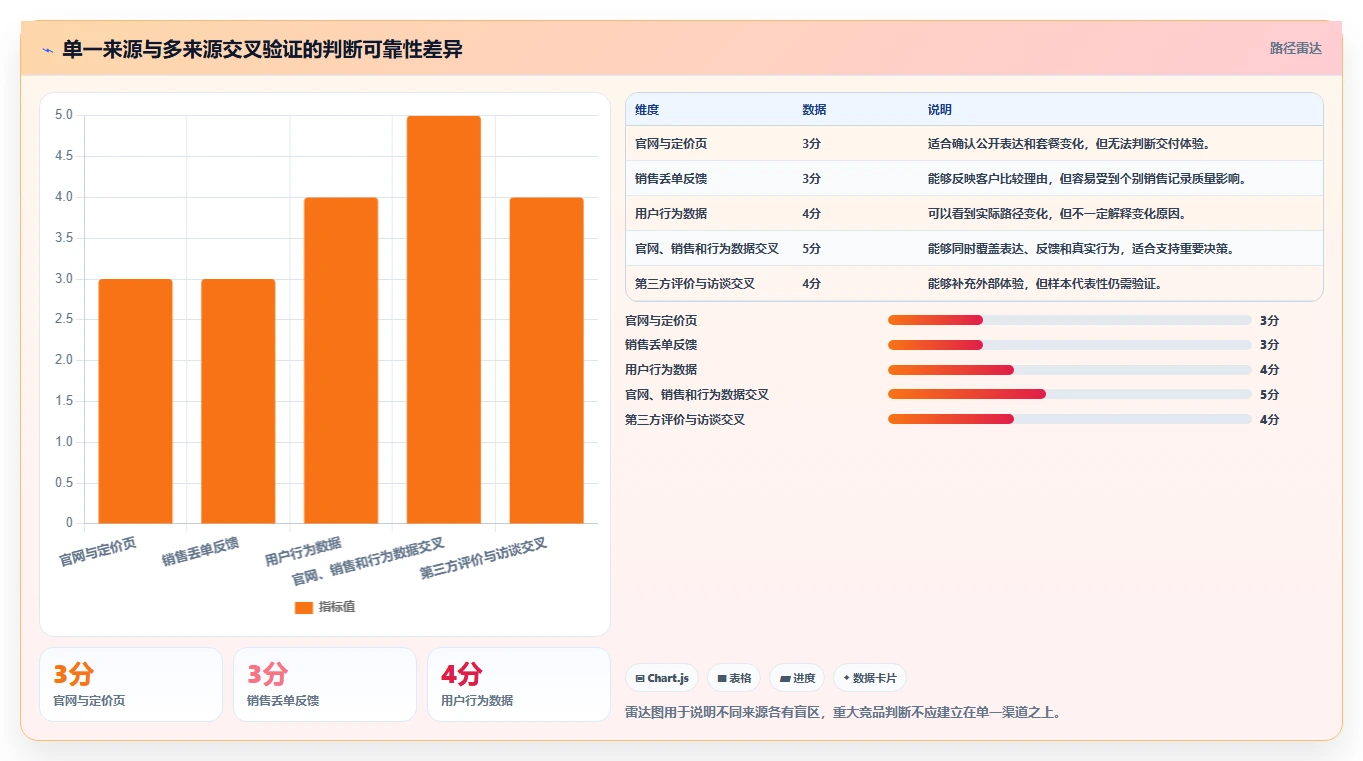Click the 进度 tag chip

(798, 678)
